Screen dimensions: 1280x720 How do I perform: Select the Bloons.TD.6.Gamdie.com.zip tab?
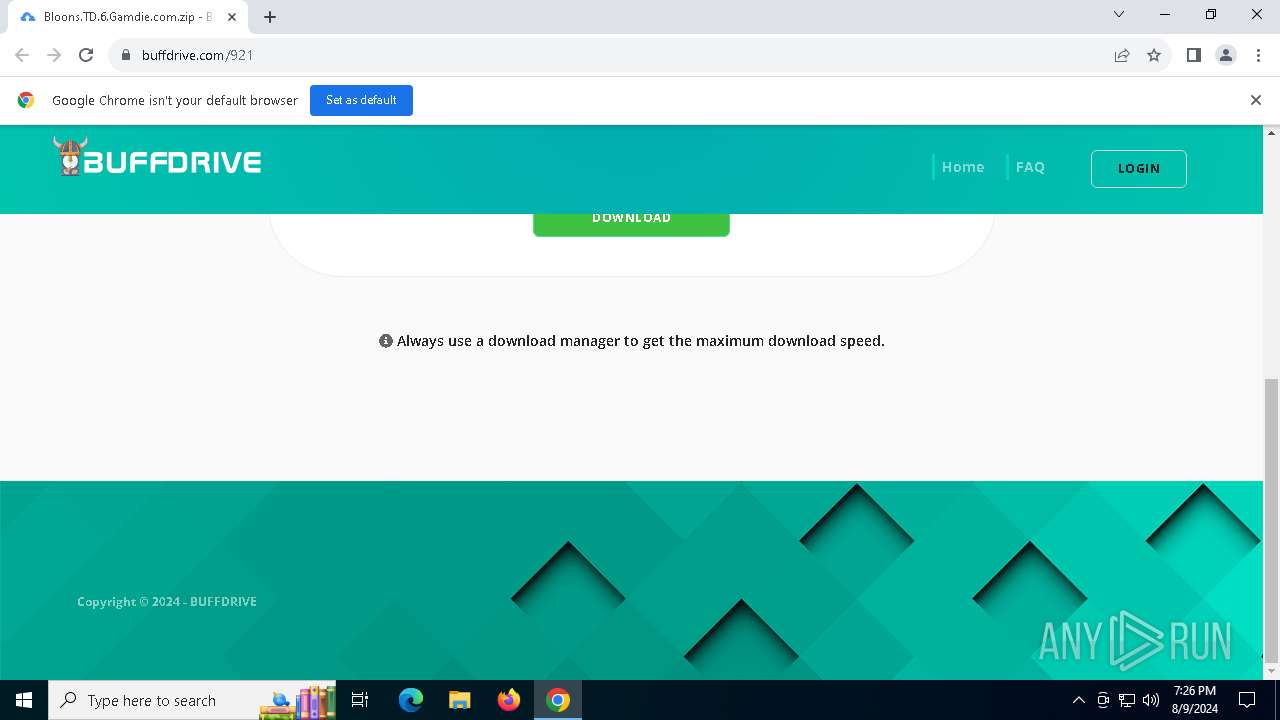127,17
